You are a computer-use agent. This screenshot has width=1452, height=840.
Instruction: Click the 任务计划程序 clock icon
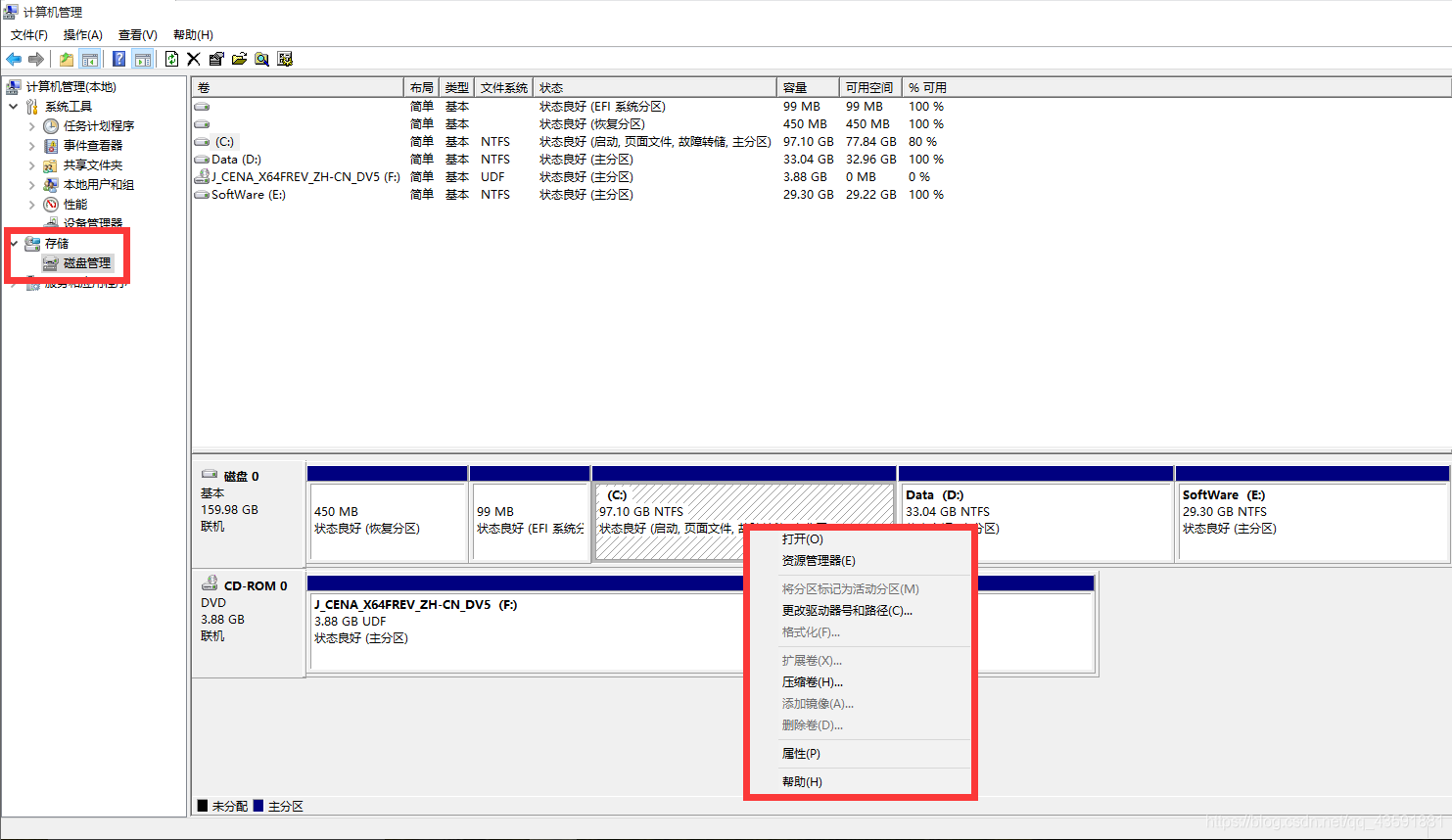(51, 126)
